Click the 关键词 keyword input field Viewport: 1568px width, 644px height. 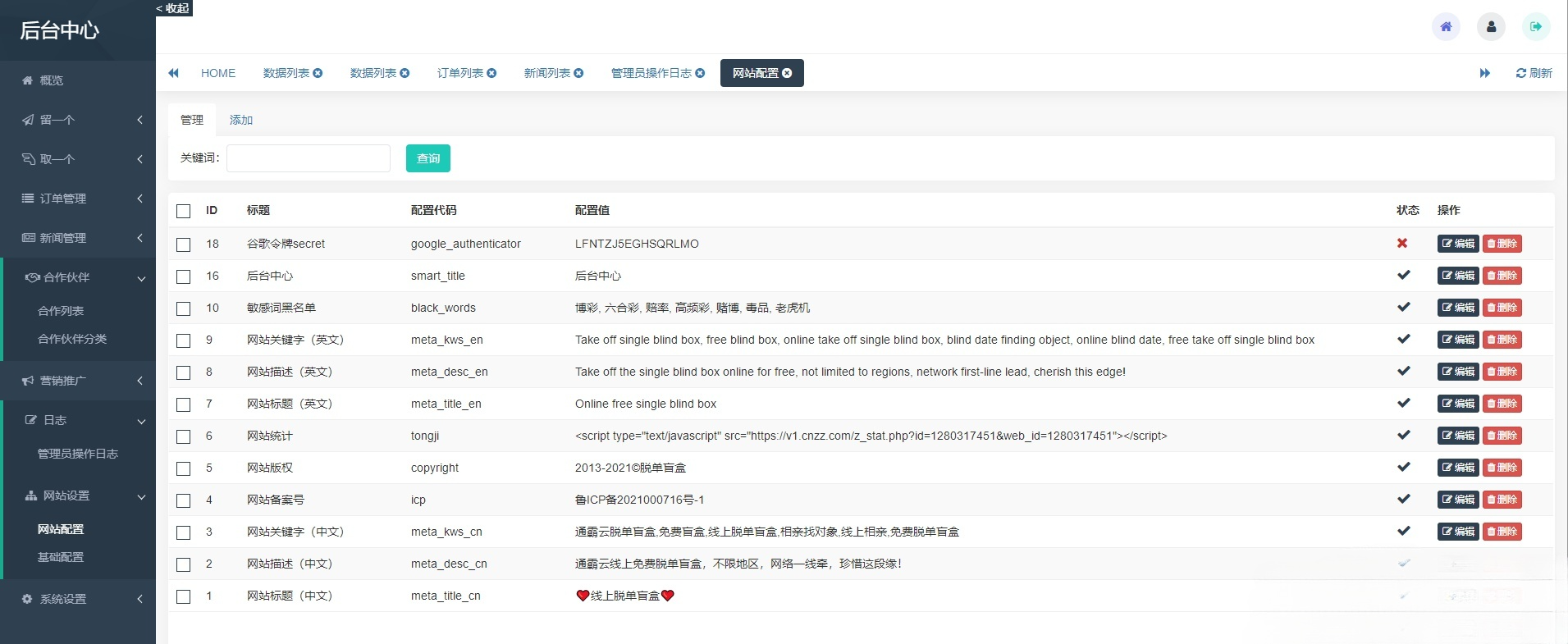point(309,158)
